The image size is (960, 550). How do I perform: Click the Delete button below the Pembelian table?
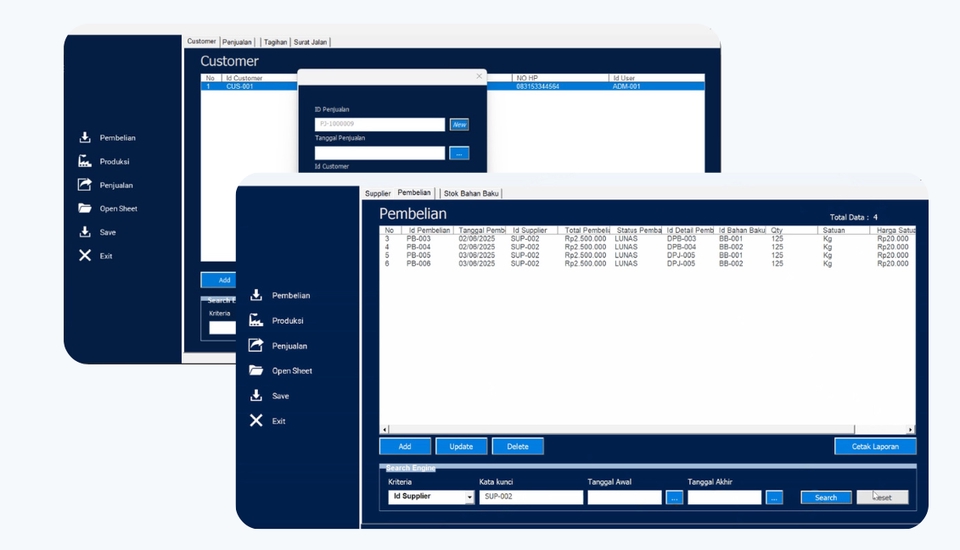click(517, 447)
